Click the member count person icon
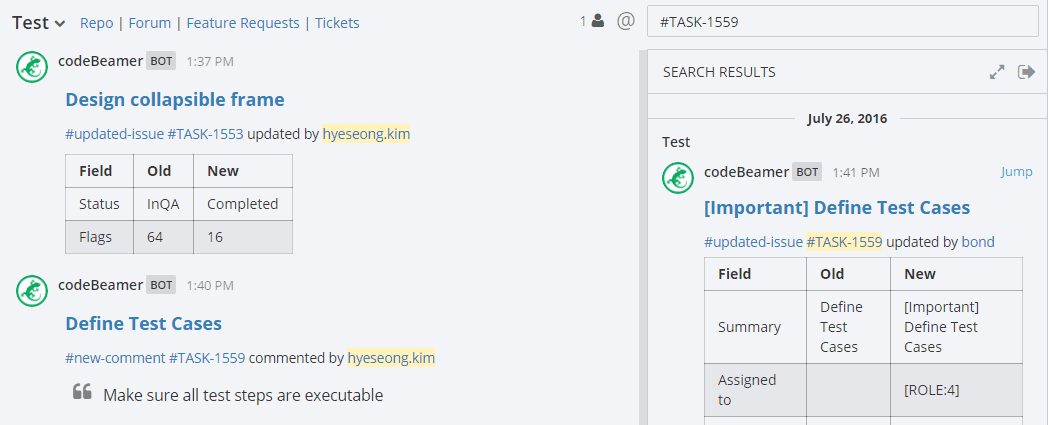The width and height of the screenshot is (1048, 425). (x=597, y=20)
